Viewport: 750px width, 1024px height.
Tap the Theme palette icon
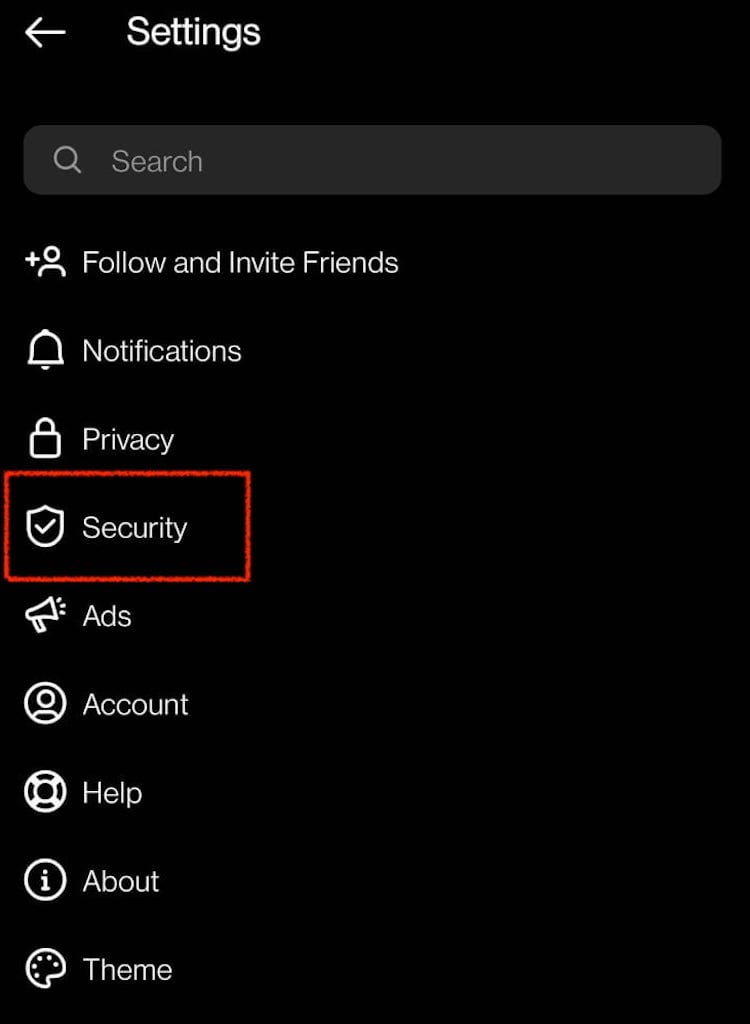coord(45,969)
